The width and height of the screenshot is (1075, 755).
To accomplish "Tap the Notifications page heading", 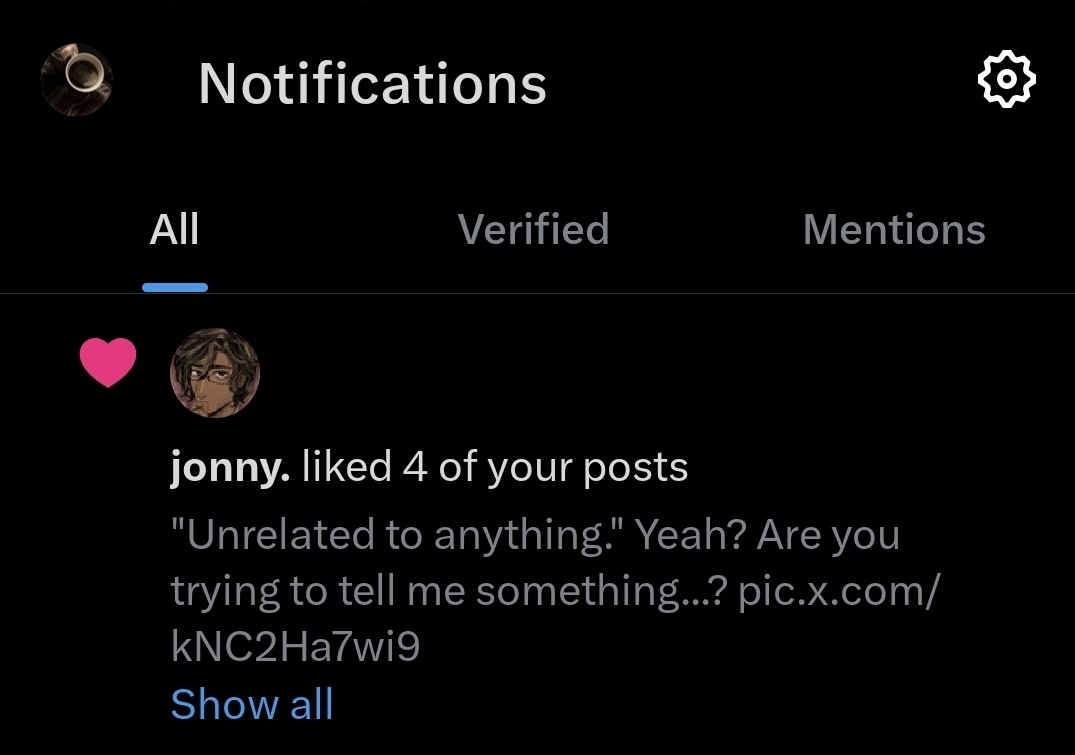I will click(x=372, y=83).
